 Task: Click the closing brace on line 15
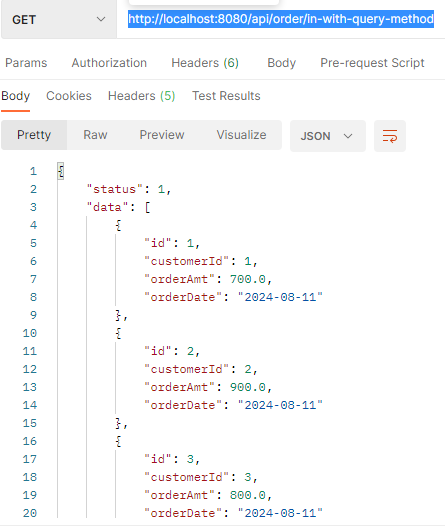tap(118, 424)
